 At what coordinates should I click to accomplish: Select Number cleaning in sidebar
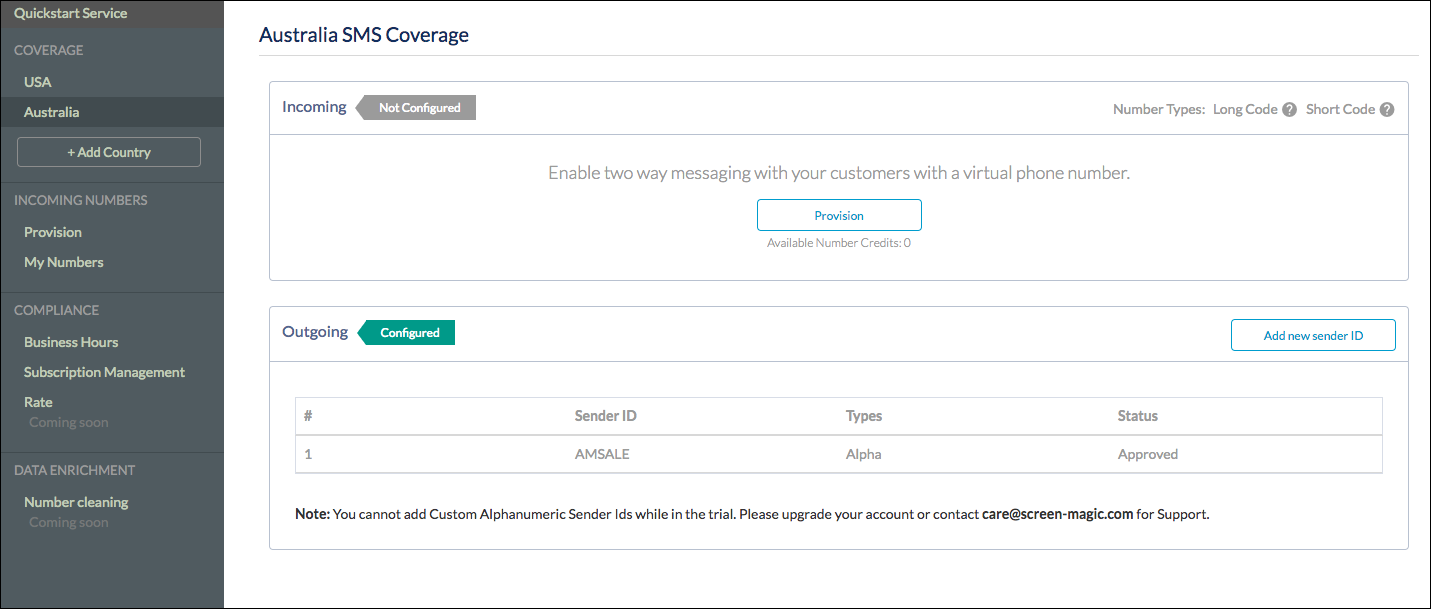pos(76,502)
